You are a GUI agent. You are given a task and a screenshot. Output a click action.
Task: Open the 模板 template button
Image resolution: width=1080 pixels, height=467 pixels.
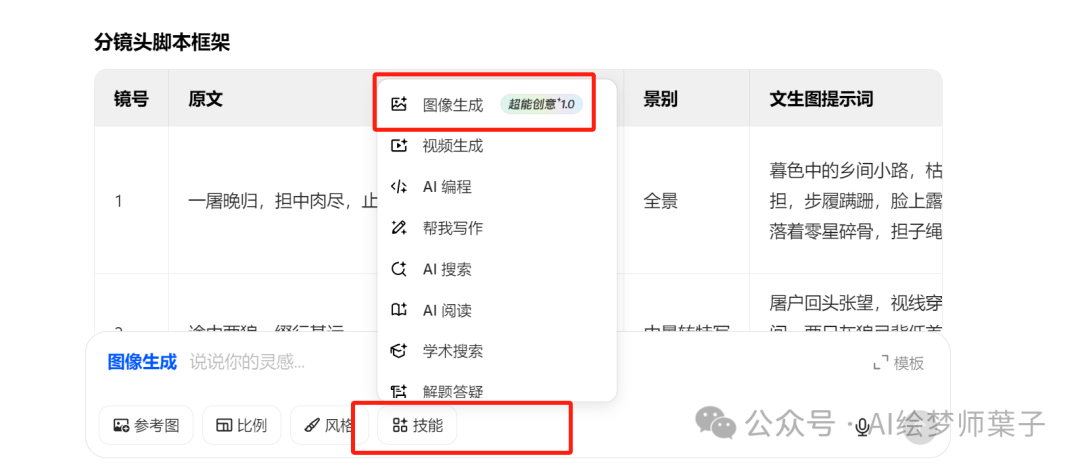click(897, 363)
